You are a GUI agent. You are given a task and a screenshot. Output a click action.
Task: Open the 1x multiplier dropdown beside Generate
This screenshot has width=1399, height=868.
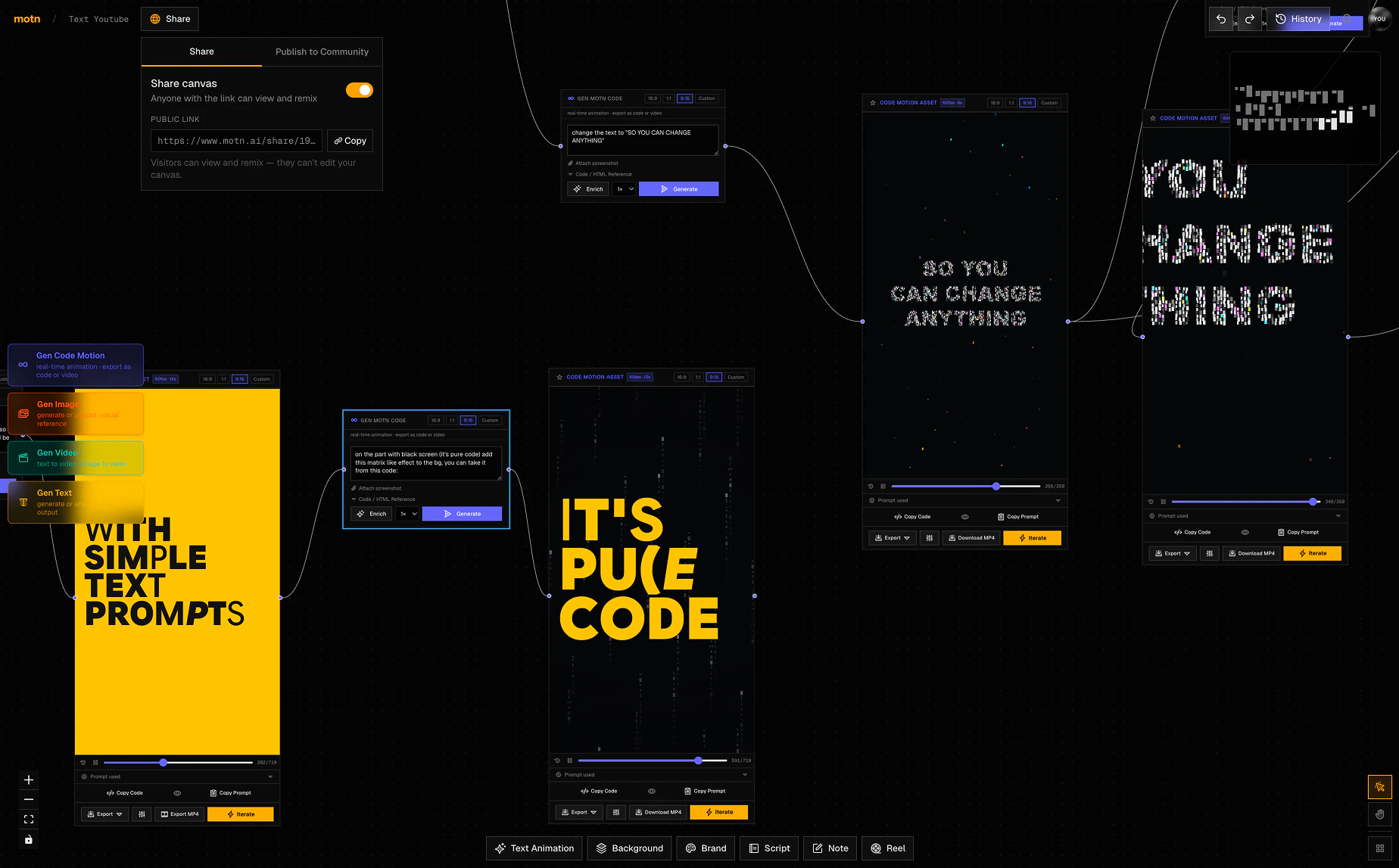point(407,513)
